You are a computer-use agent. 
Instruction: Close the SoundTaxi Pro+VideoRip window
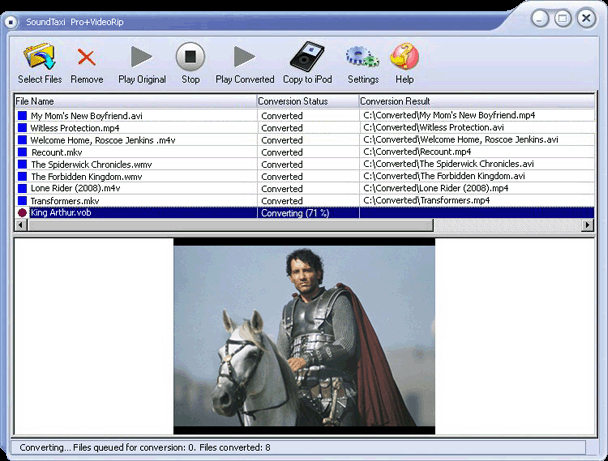click(x=586, y=18)
